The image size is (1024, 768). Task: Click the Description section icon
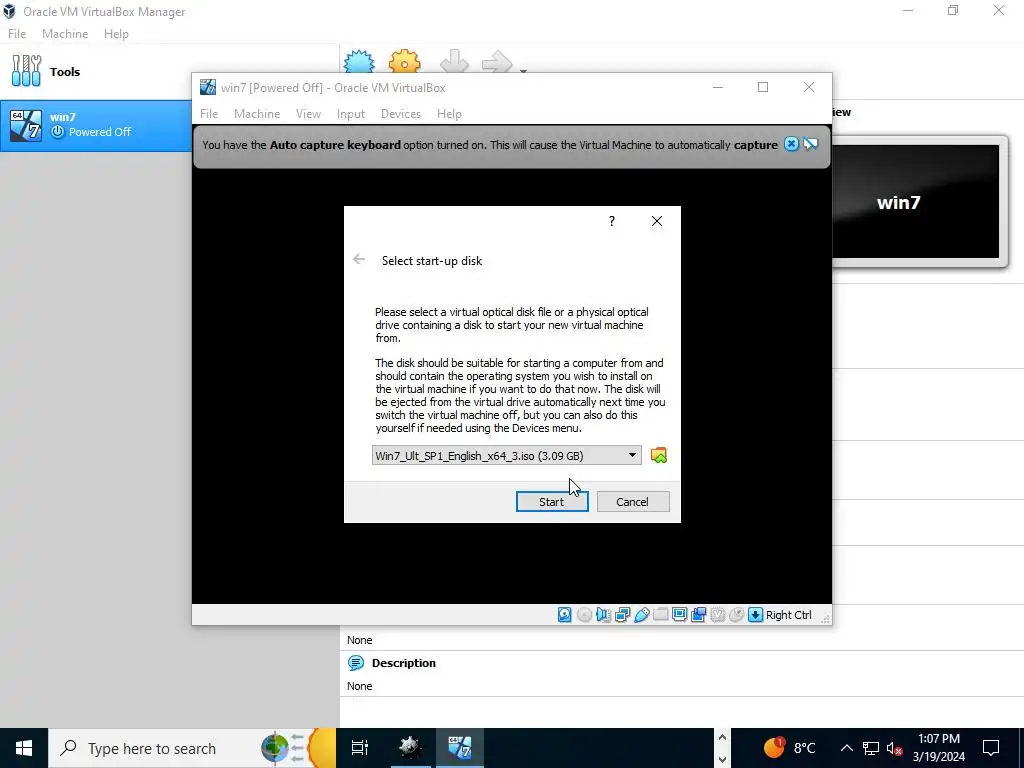pyautogui.click(x=356, y=663)
